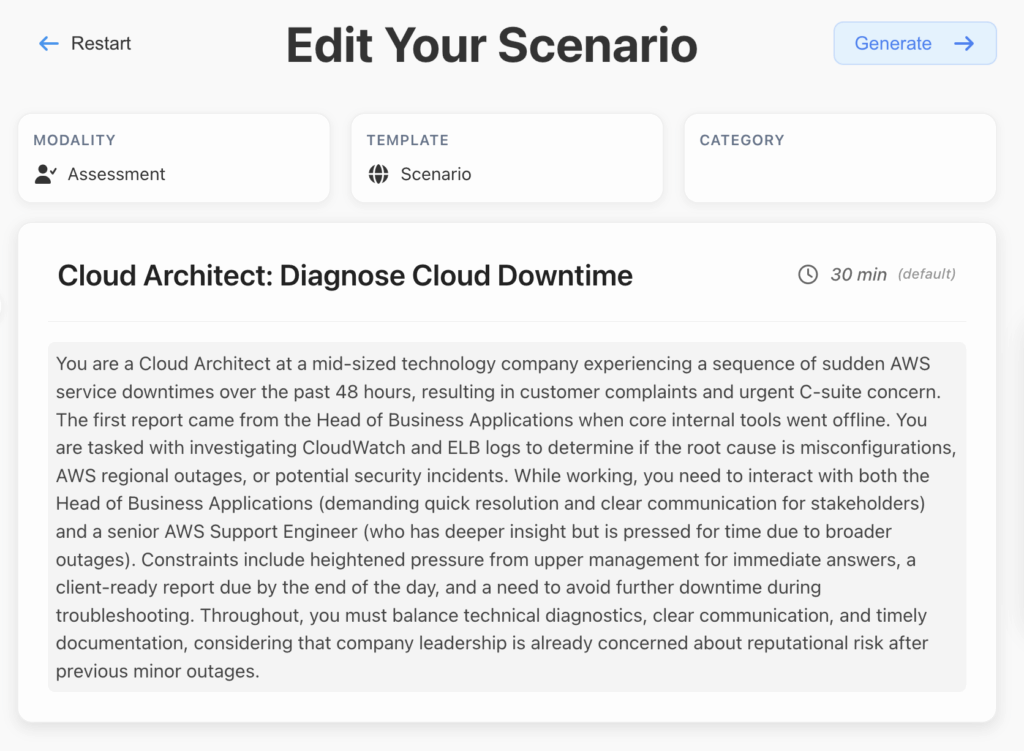The width and height of the screenshot is (1024, 751).
Task: Click into the scenario description text box
Action: [x=506, y=517]
